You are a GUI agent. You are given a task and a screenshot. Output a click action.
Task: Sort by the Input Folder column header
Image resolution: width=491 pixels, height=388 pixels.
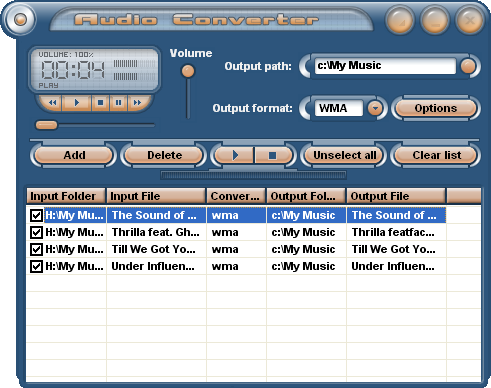click(x=66, y=196)
